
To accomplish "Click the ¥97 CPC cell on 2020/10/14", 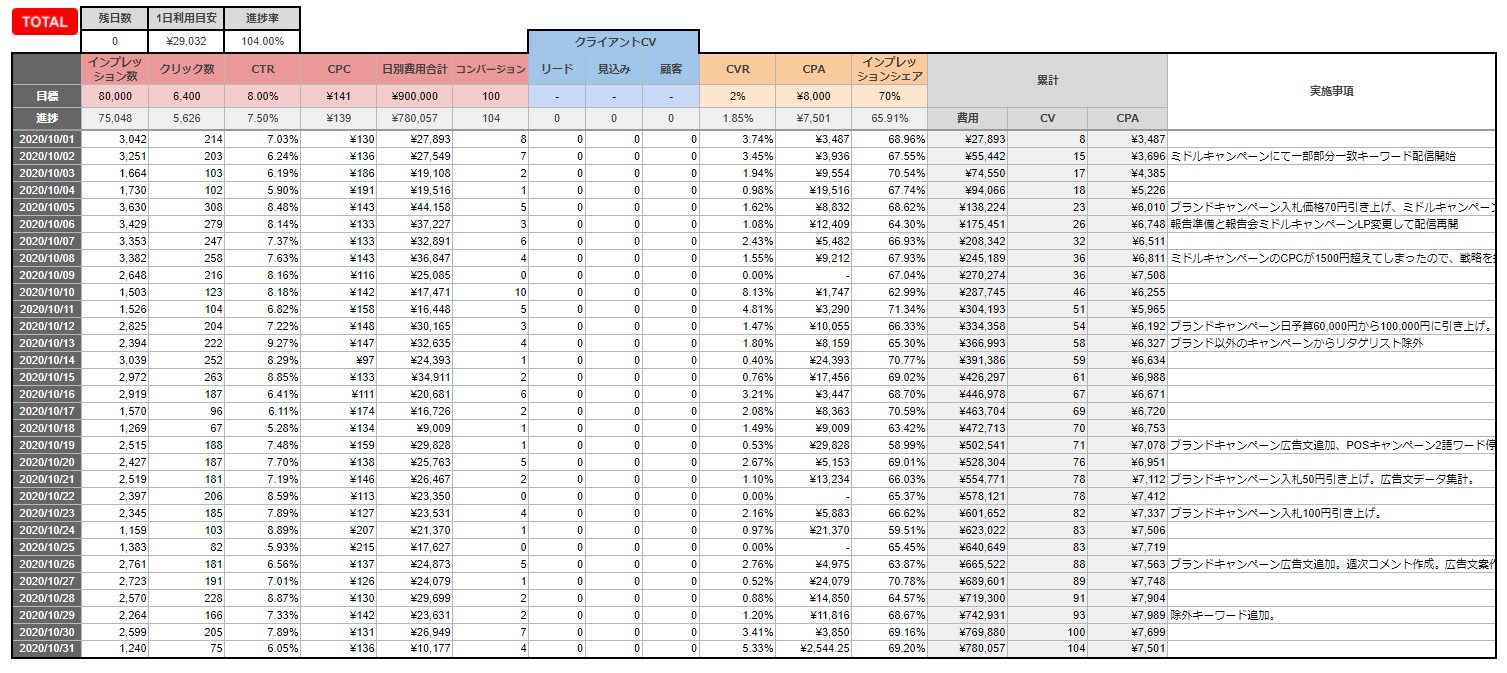I will click(x=339, y=360).
